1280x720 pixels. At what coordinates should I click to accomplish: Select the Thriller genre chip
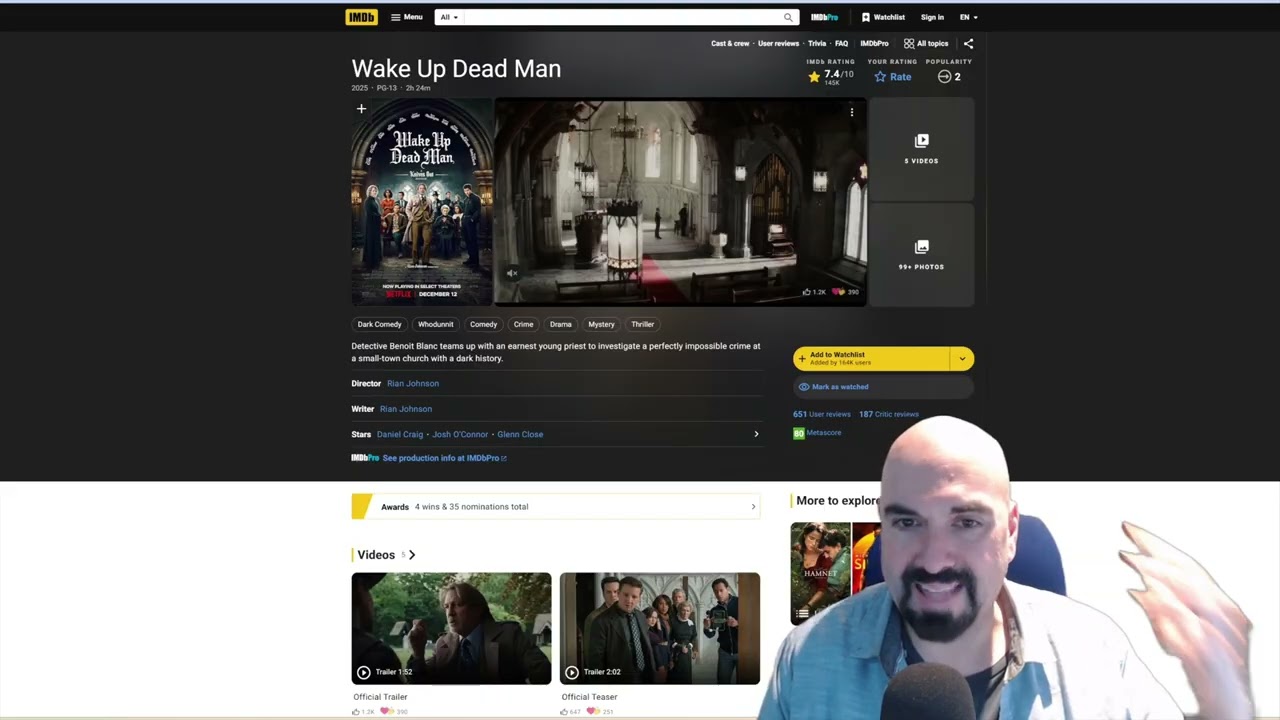pos(642,324)
